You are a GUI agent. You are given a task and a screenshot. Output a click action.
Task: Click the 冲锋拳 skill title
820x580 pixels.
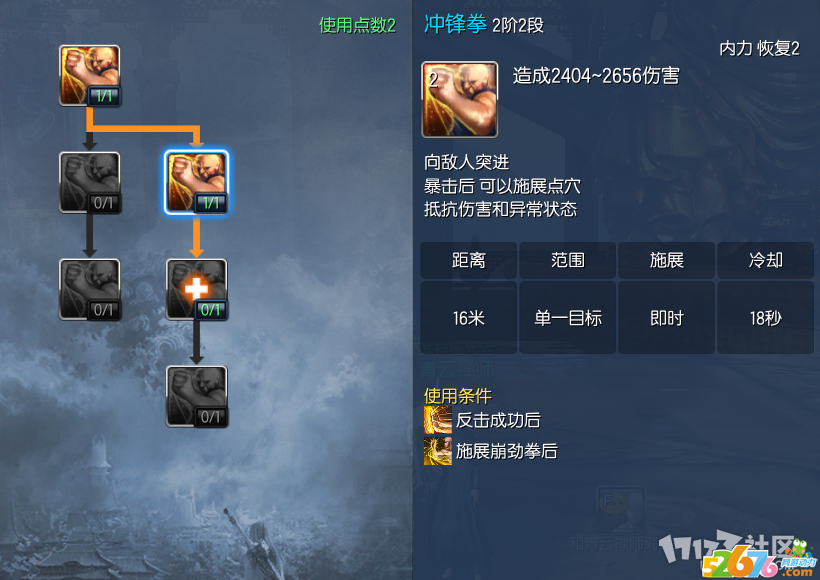(x=455, y=24)
